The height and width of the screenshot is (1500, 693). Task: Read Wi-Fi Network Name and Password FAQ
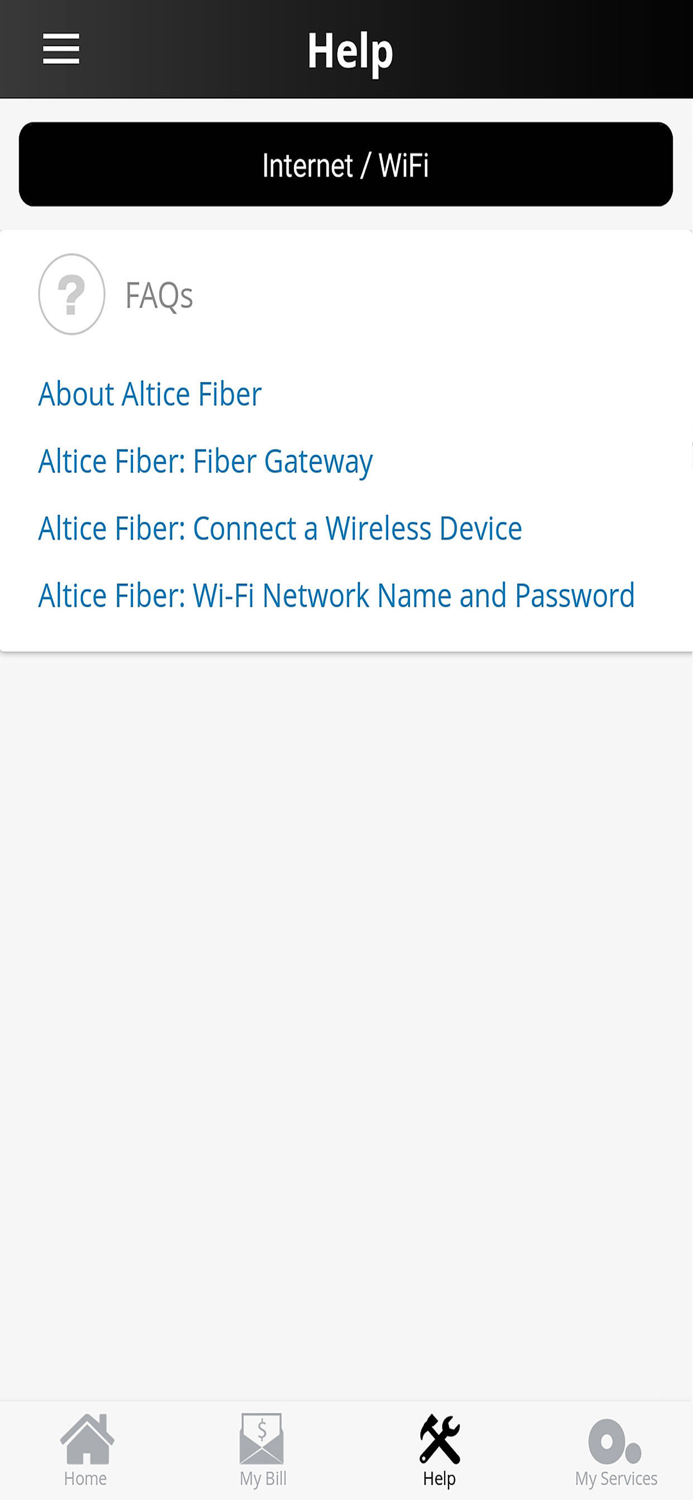[336, 595]
